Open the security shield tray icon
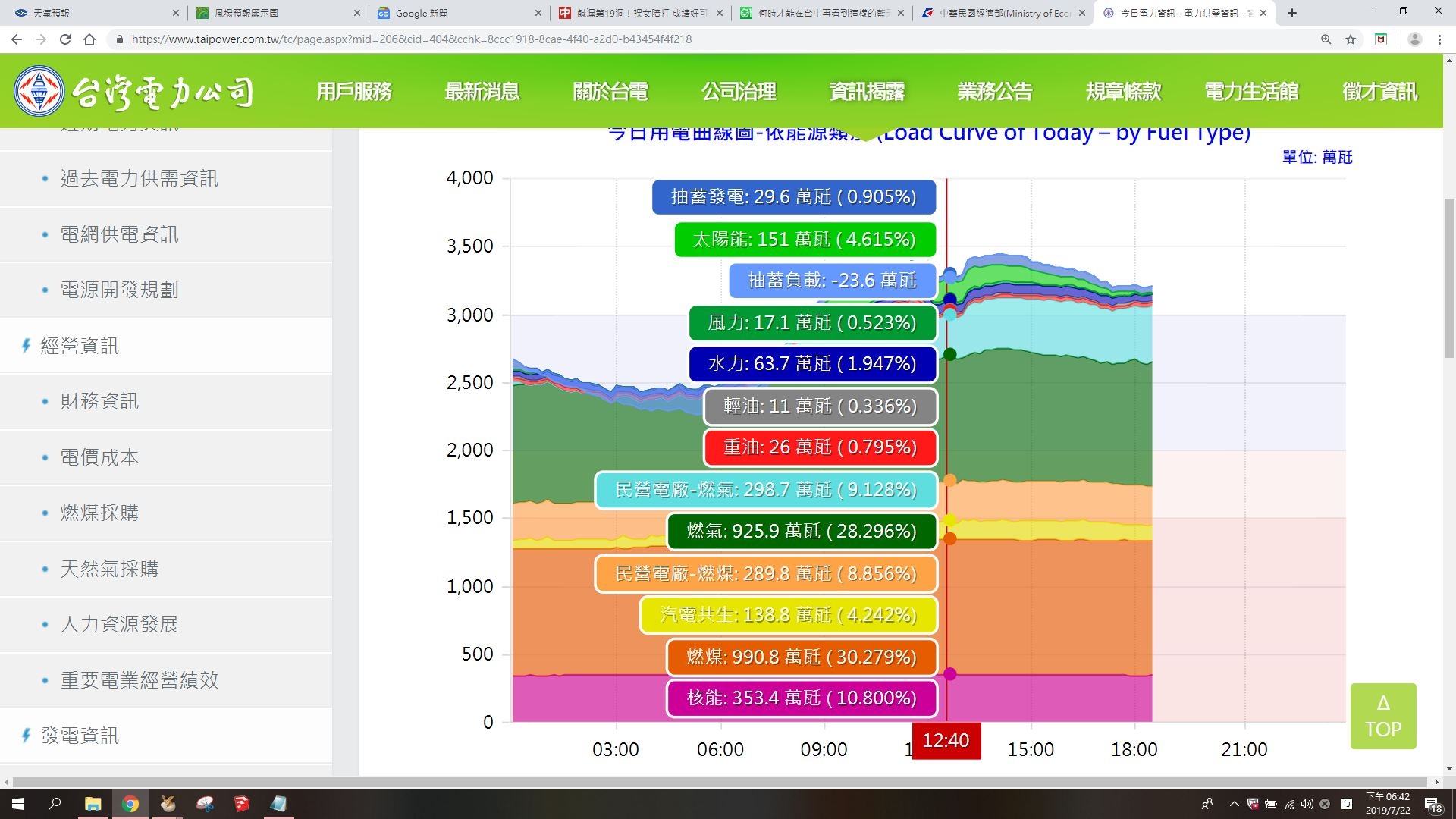This screenshot has height=819, width=1456. pos(1253,804)
